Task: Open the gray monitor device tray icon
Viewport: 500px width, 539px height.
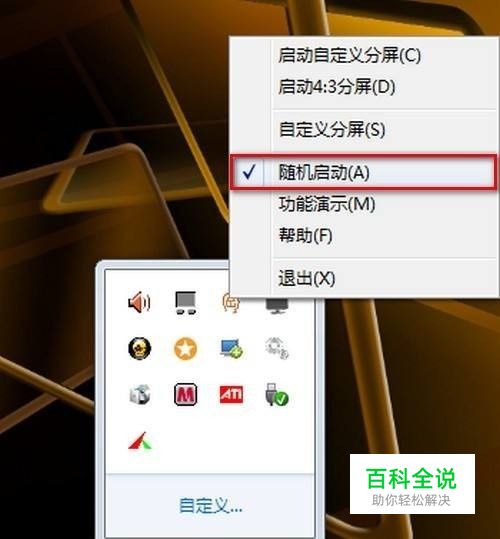Action: (186, 302)
